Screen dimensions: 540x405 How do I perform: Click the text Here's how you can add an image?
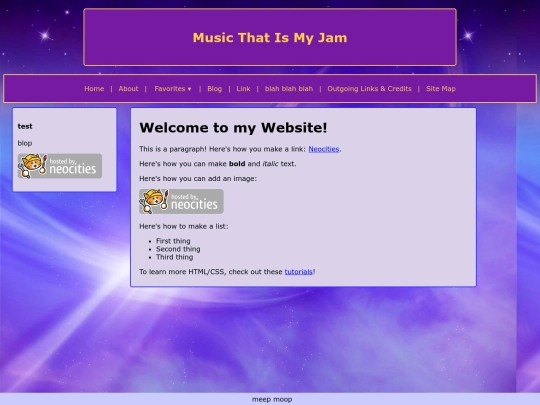198,179
